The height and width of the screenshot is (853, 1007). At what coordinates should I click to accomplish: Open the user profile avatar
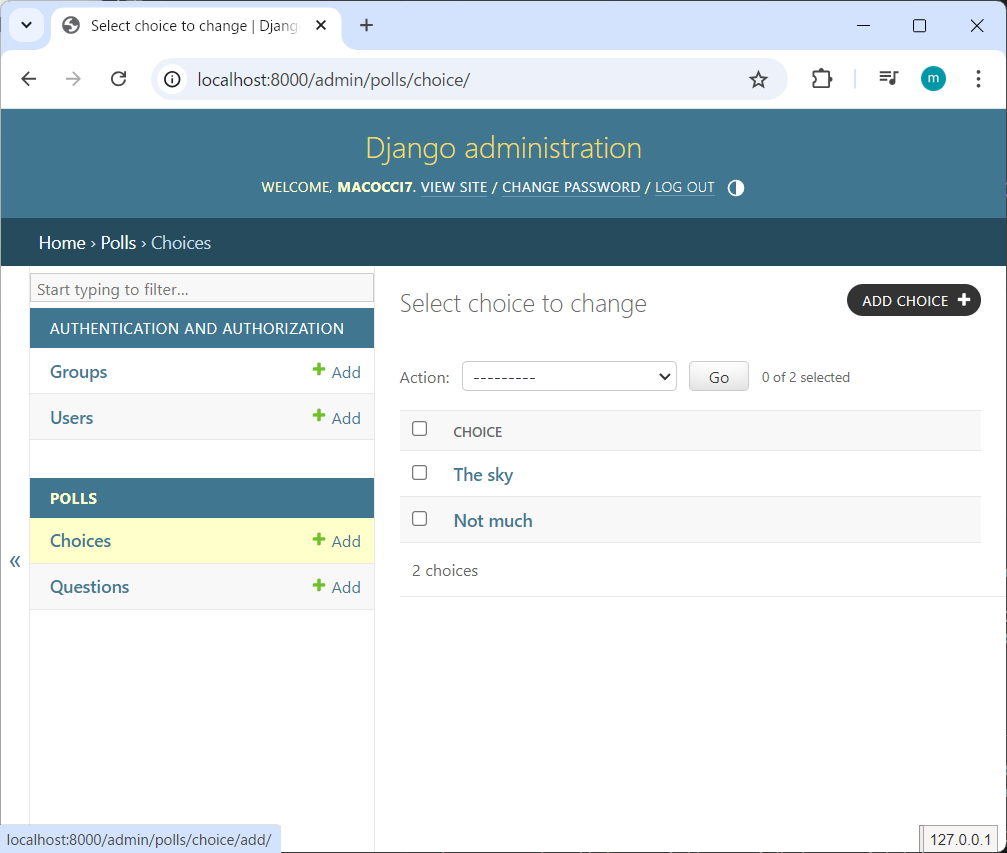tap(933, 79)
